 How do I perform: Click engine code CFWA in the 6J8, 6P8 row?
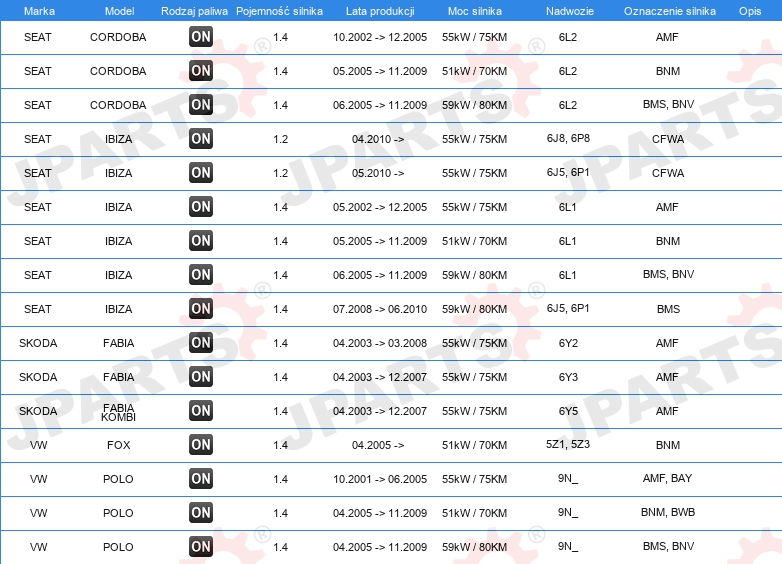pyautogui.click(x=668, y=139)
